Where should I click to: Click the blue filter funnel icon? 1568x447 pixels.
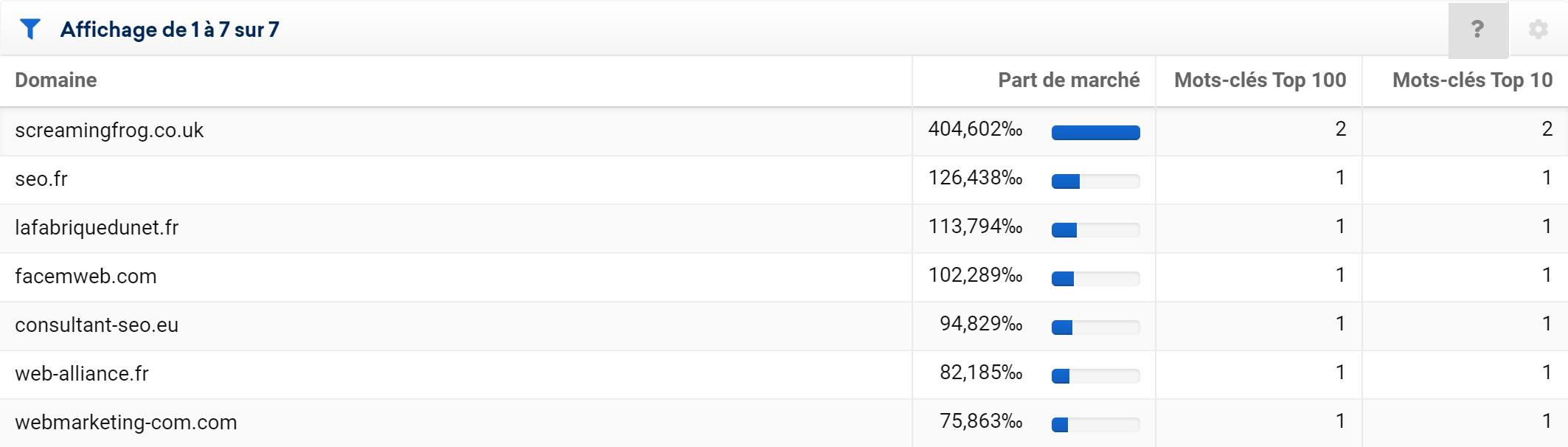(x=30, y=30)
